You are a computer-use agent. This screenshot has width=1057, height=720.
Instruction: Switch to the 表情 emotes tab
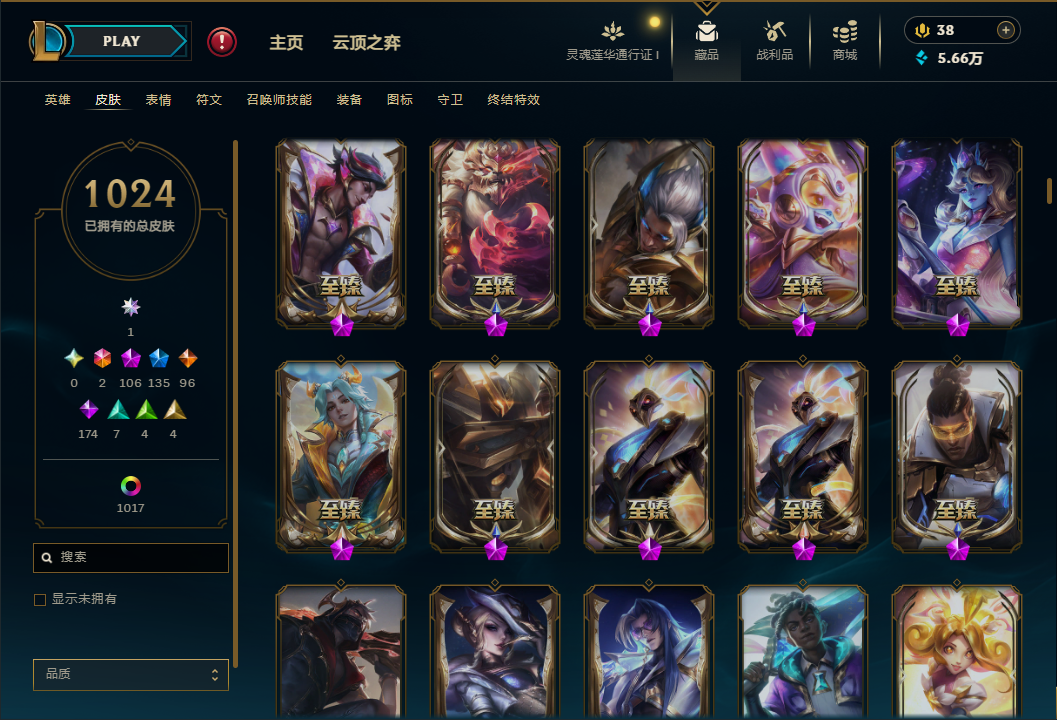[158, 100]
